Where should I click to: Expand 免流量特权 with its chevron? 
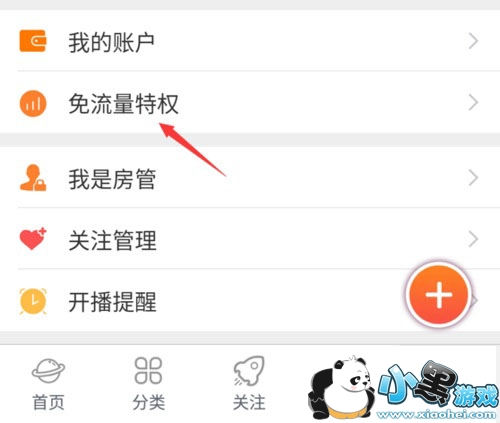473,102
